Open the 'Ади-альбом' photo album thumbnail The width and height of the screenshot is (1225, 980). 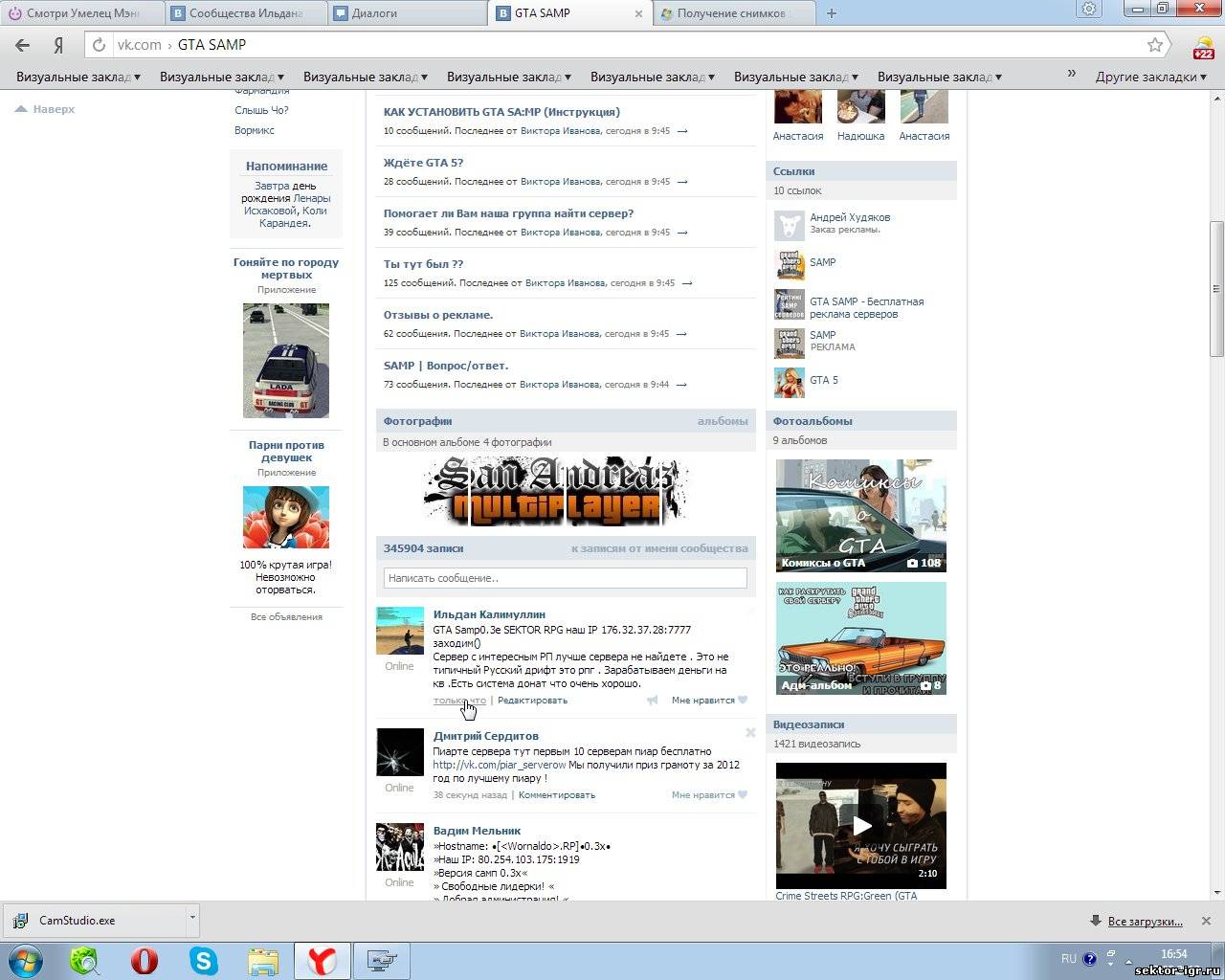861,638
